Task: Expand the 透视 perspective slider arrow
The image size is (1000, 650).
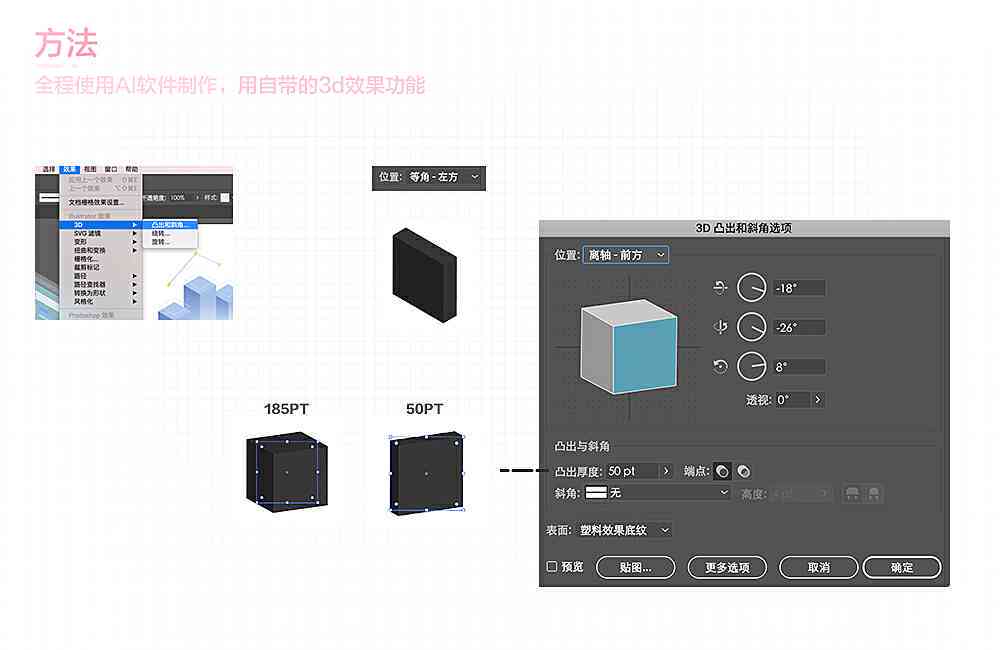Action: 818,399
